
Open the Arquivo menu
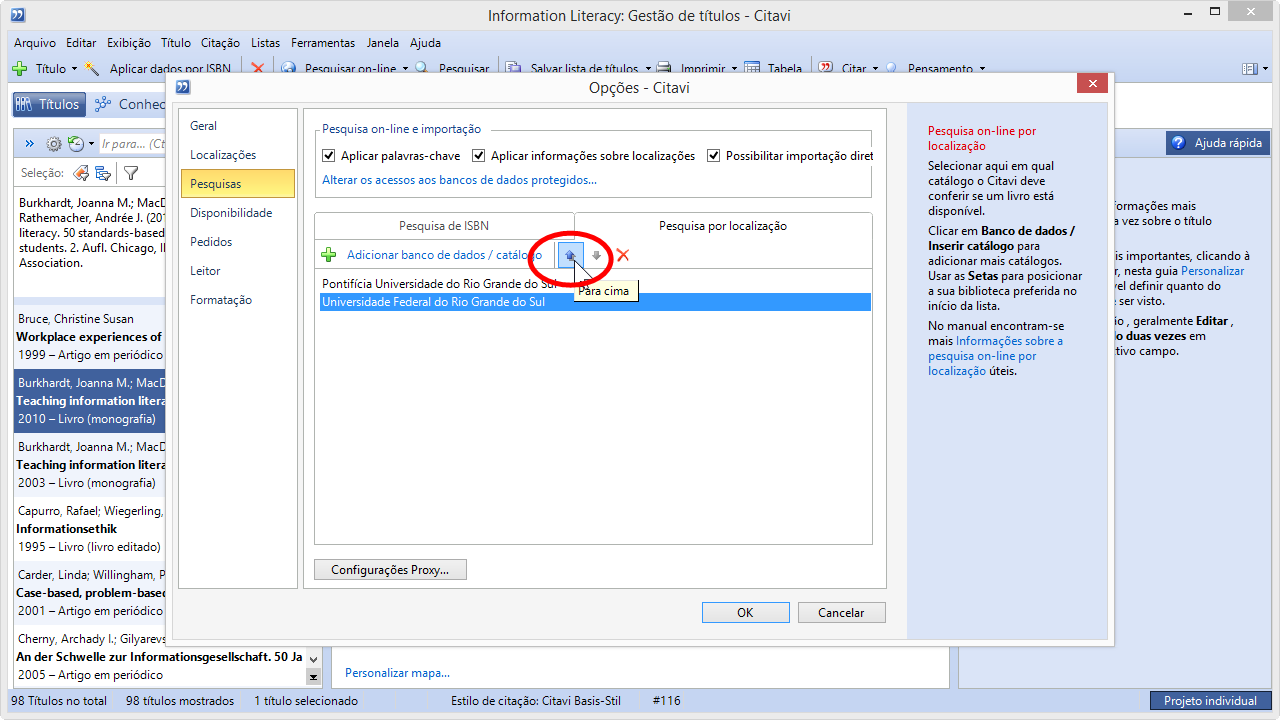coord(35,43)
